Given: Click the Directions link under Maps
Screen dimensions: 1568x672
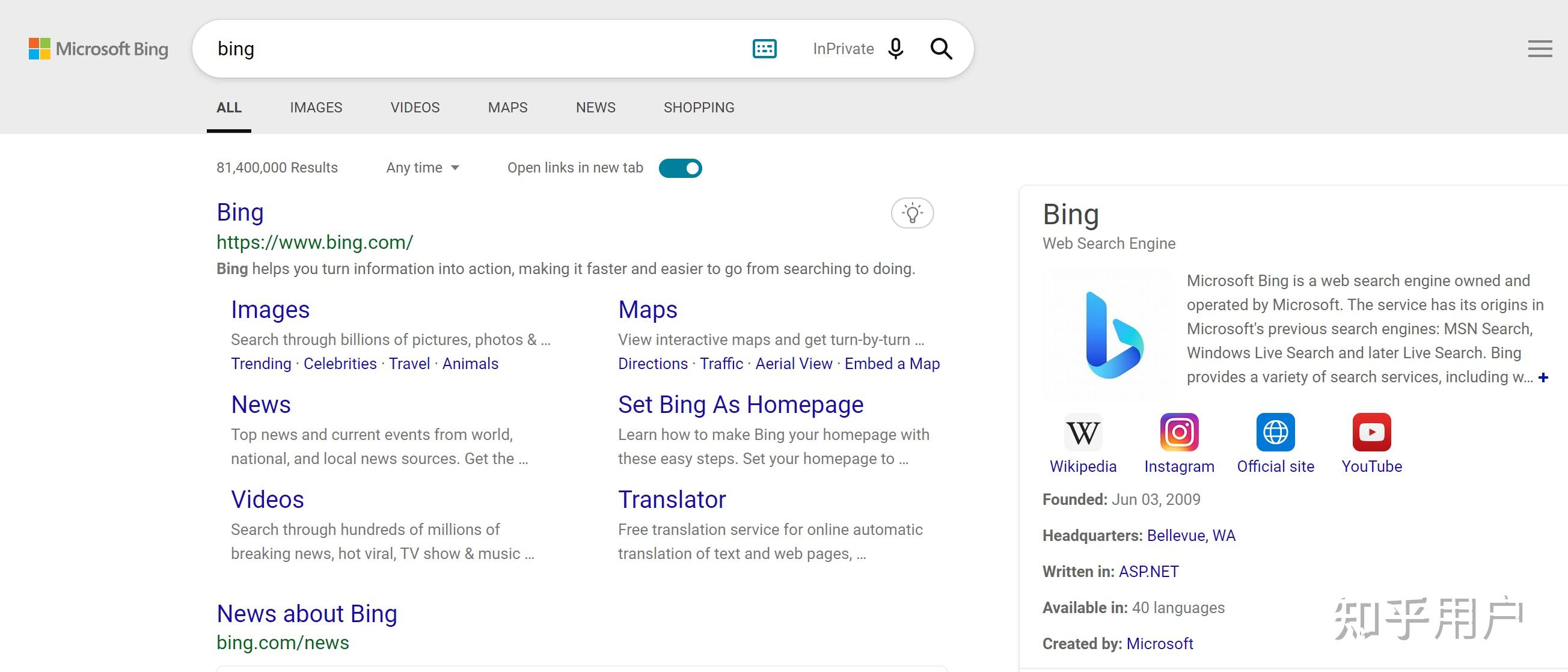Looking at the screenshot, I should (x=652, y=364).
